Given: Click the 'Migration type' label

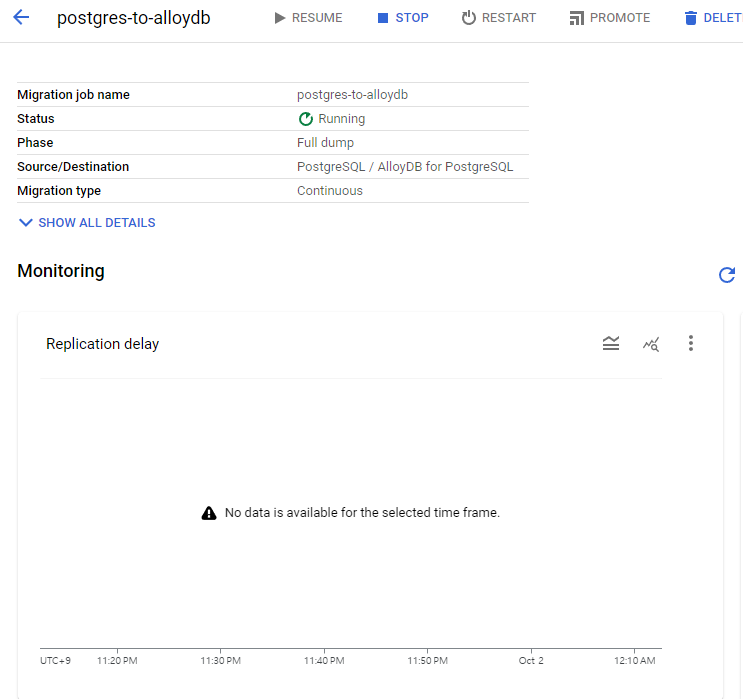Looking at the screenshot, I should (59, 191).
